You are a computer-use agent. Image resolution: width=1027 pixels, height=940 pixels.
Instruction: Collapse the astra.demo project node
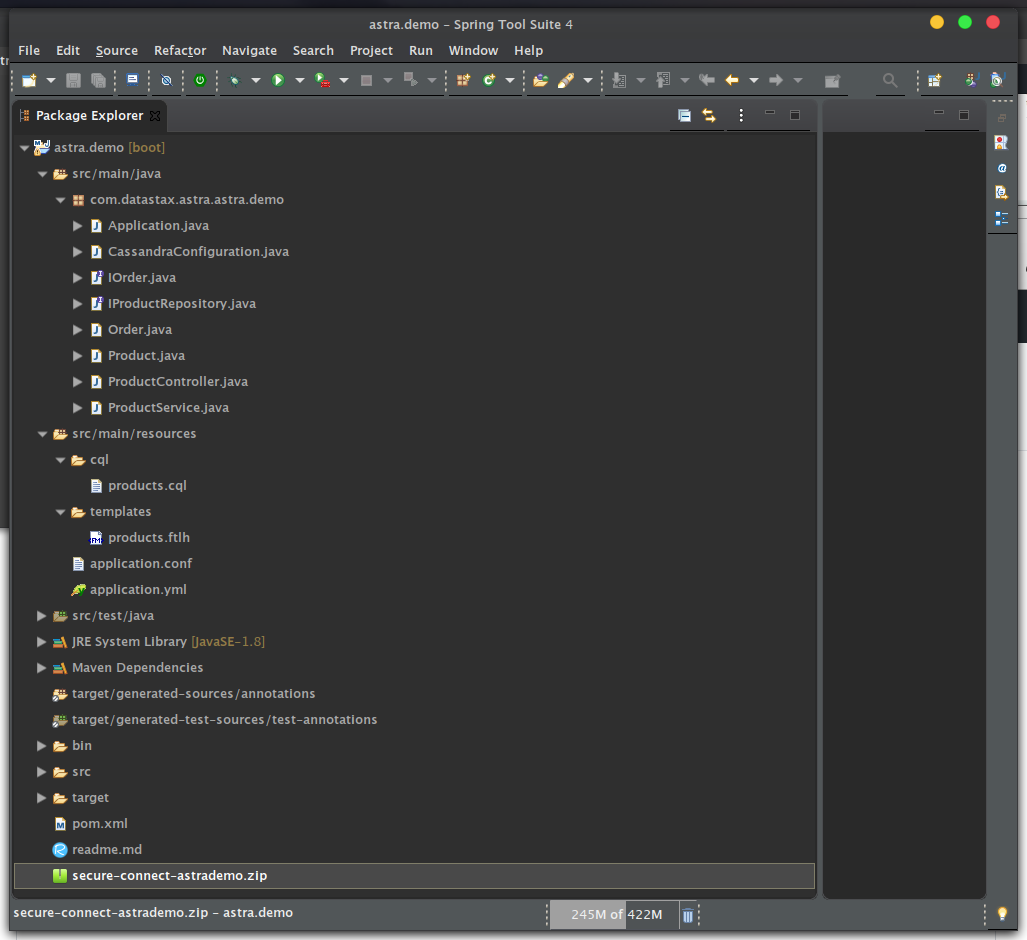[x=24, y=148]
